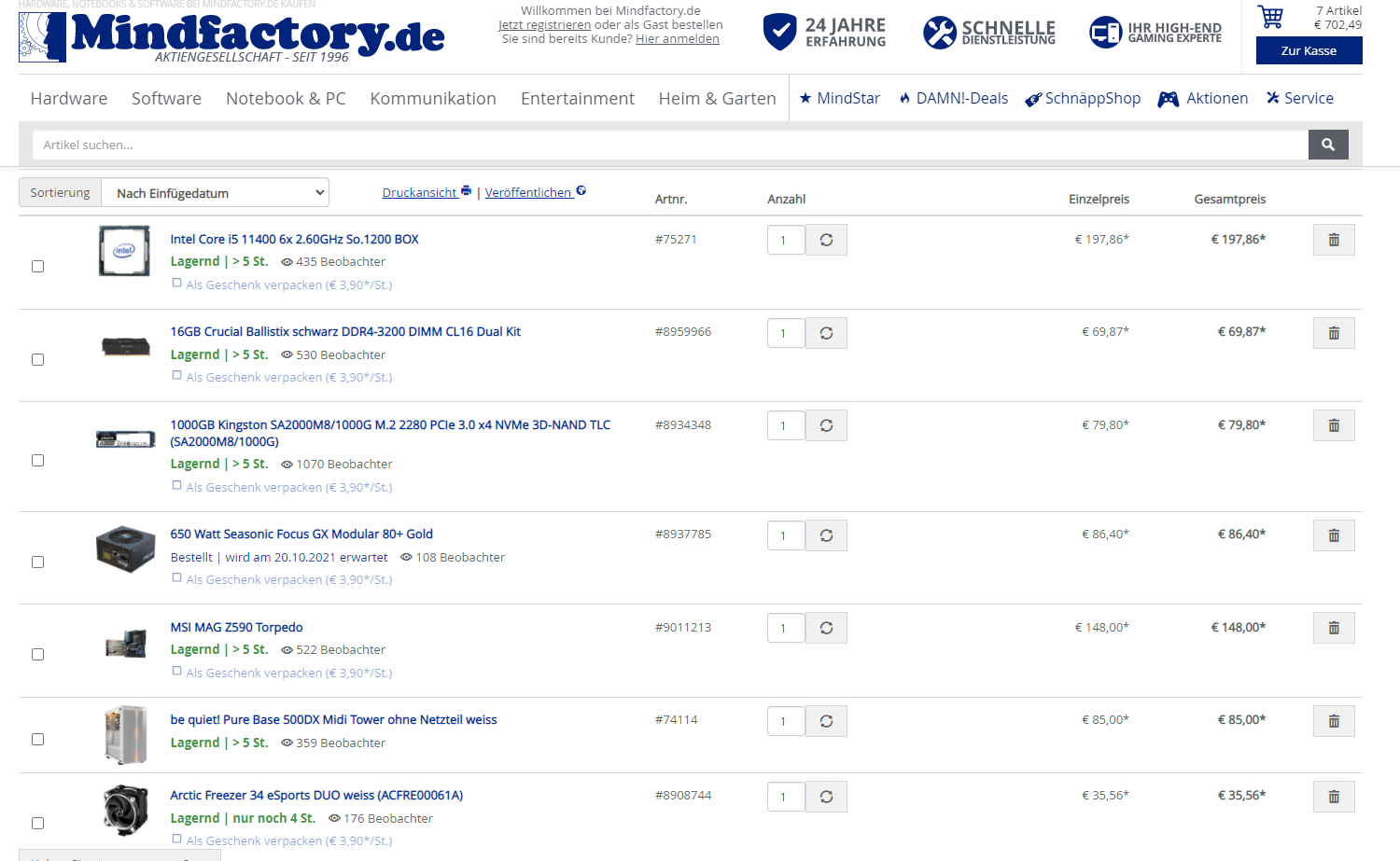Open the Entertainment menu
Viewport: 1400px width, 861px height.
[x=578, y=98]
